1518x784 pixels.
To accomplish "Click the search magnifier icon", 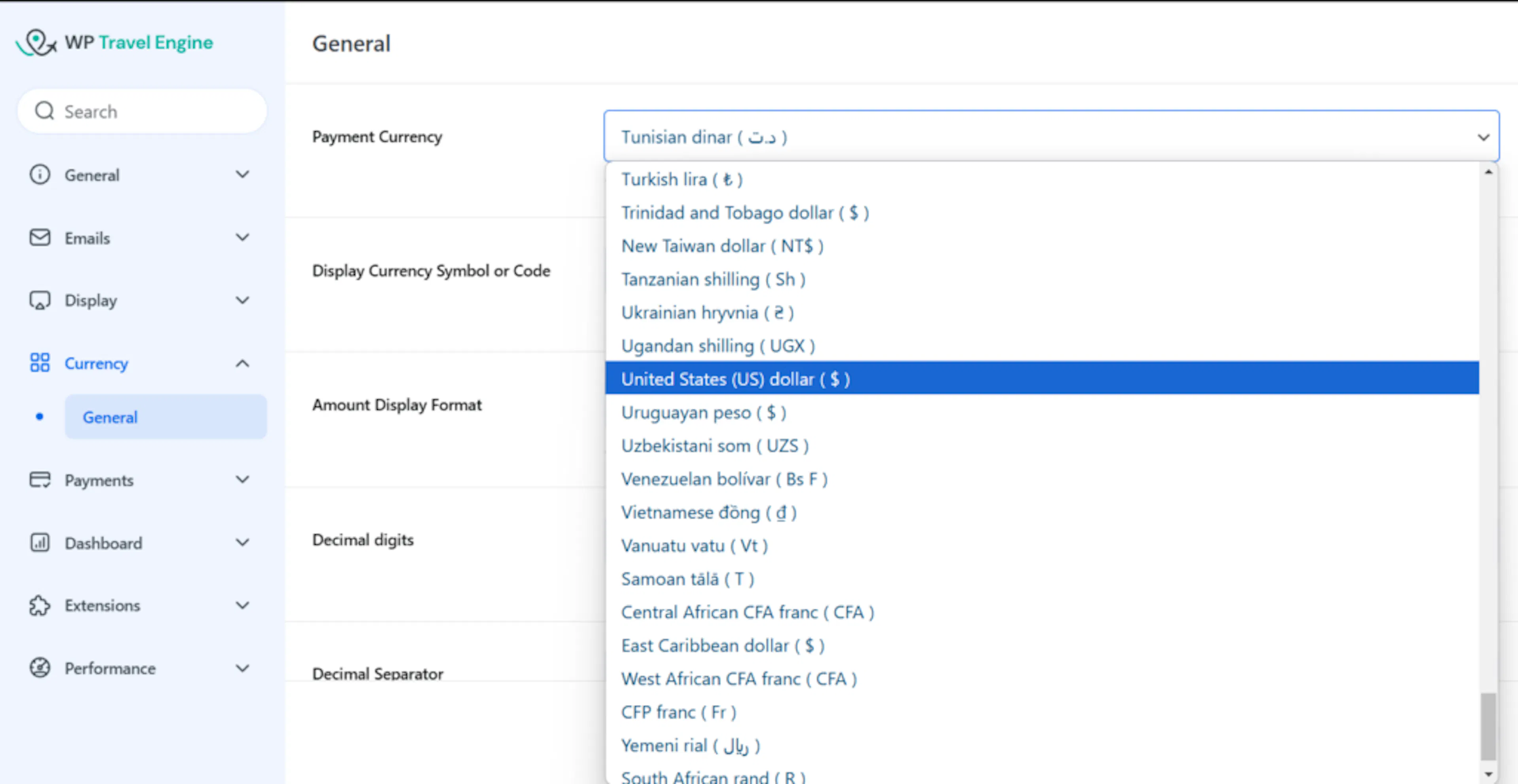I will click(x=45, y=111).
